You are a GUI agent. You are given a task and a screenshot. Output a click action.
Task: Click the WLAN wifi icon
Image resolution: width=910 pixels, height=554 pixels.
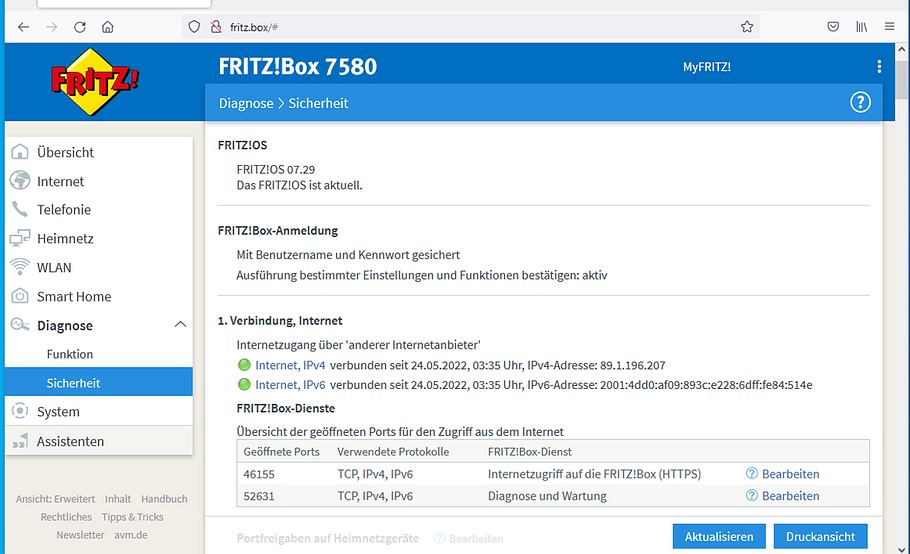[20, 267]
